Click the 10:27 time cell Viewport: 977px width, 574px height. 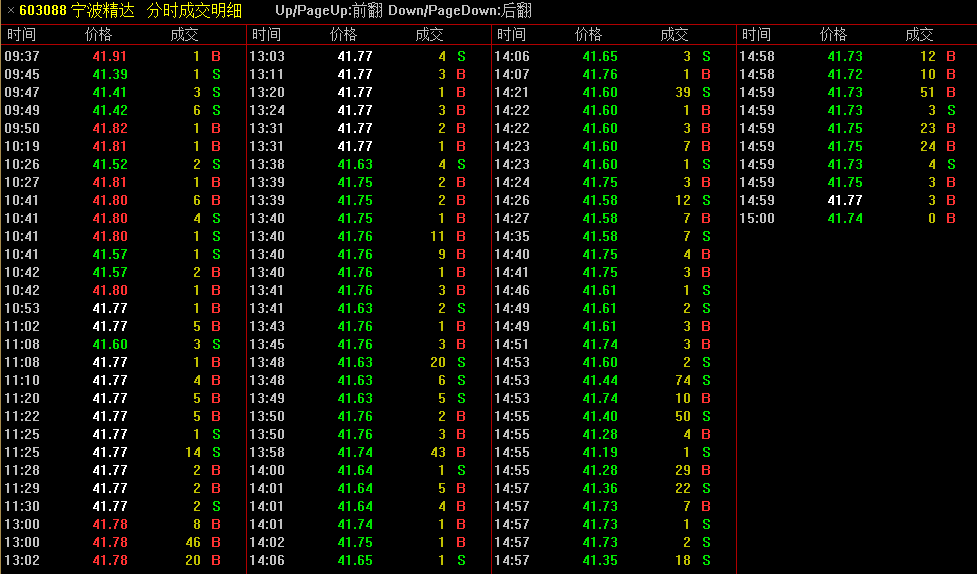pos(22,183)
